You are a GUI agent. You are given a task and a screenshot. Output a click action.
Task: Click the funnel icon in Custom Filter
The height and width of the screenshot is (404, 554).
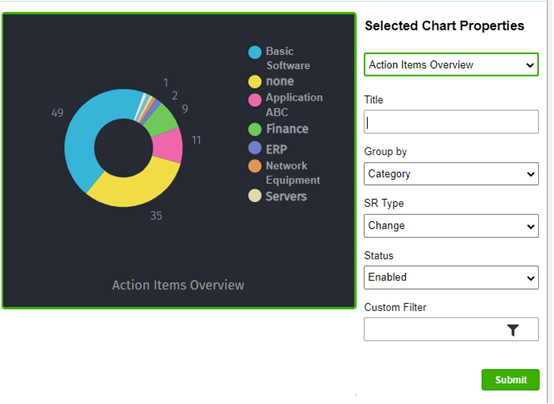point(513,330)
